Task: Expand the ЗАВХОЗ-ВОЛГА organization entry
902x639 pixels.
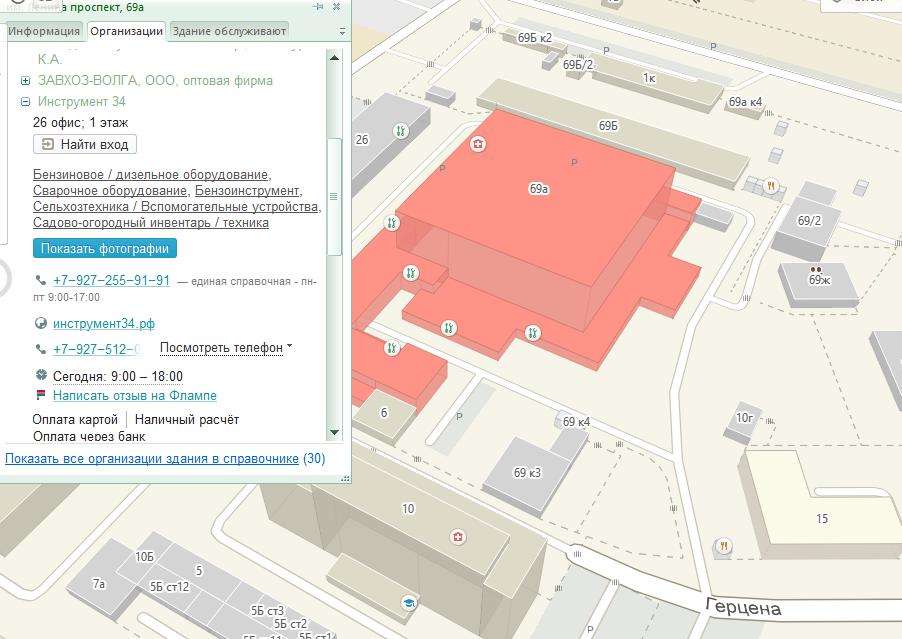Action: 26,81
